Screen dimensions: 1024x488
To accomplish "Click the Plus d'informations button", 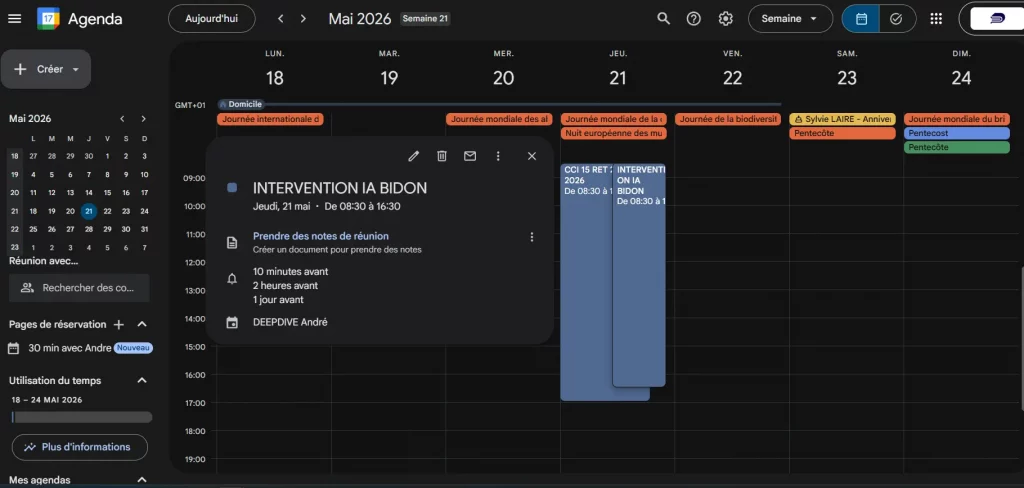I will click(x=79, y=447).
